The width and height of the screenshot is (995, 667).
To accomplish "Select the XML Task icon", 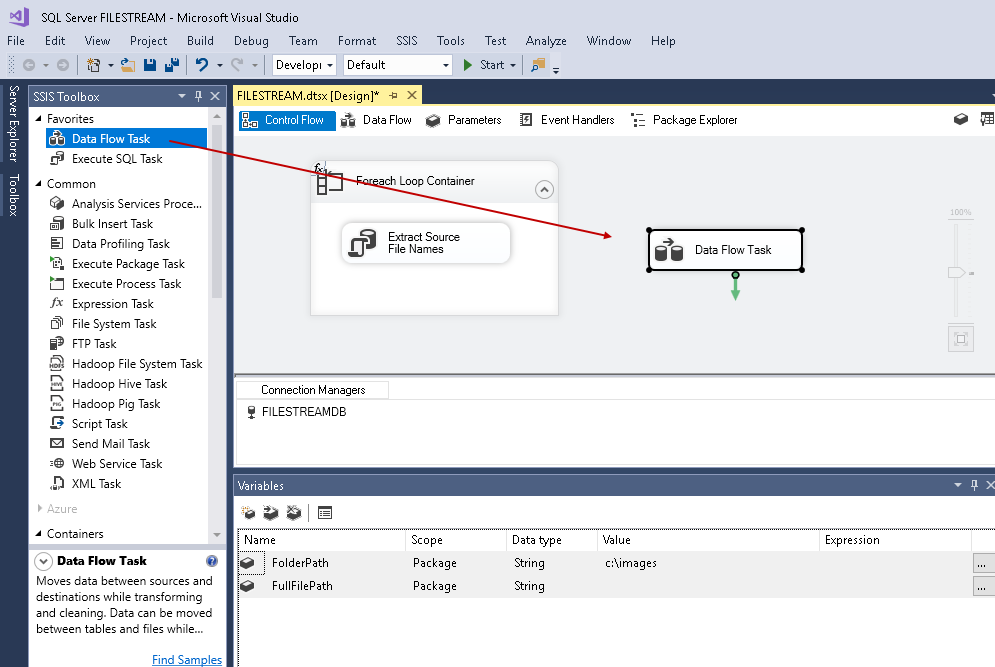I will [57, 483].
